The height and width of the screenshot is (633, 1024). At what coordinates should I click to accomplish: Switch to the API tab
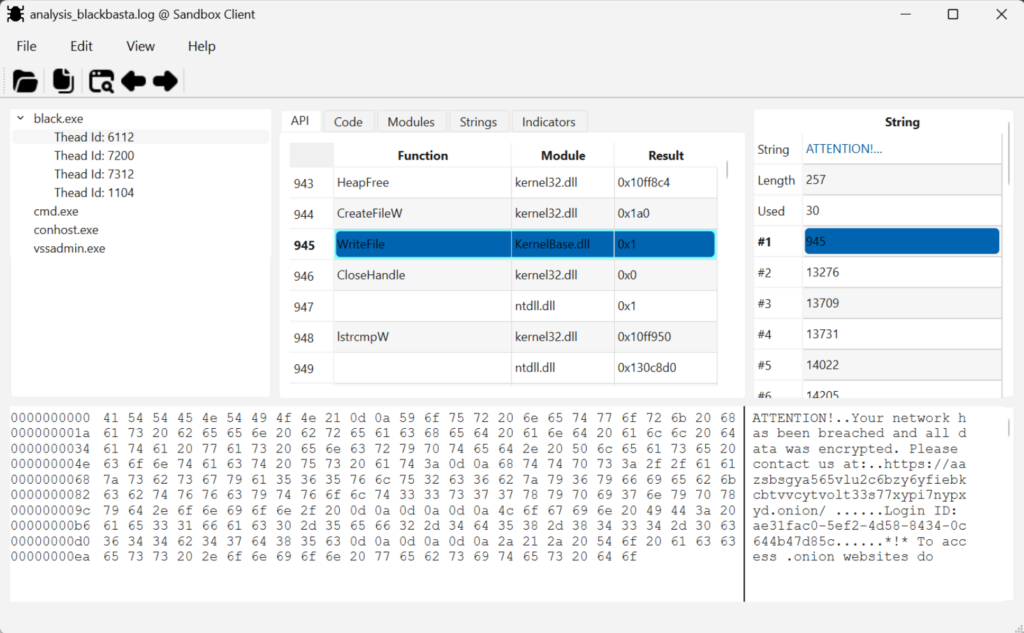[300, 121]
